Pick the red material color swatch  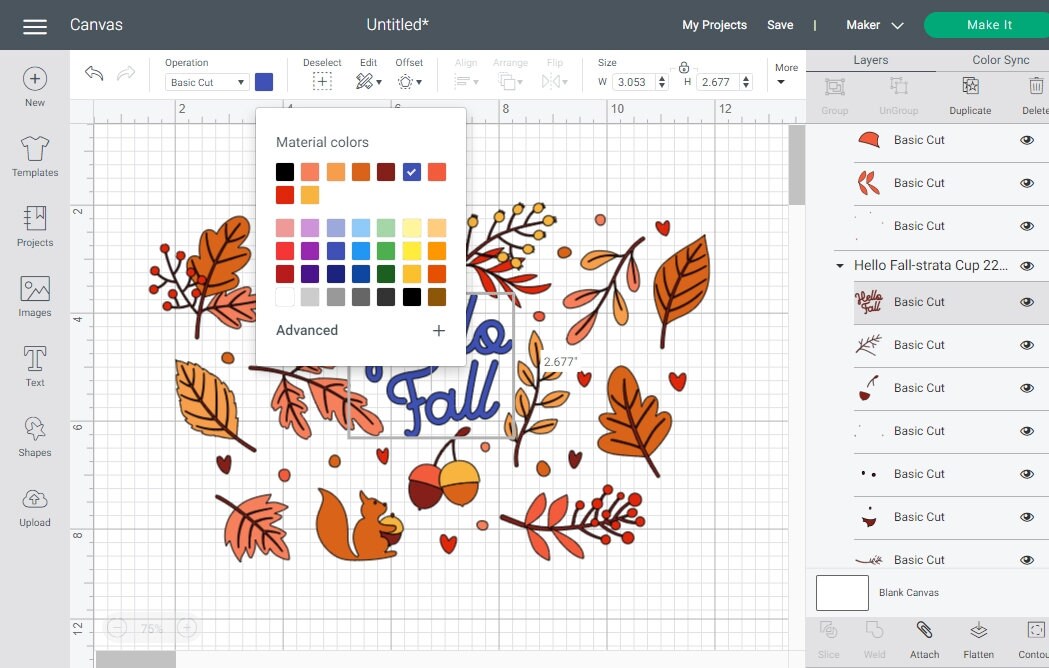[284, 195]
